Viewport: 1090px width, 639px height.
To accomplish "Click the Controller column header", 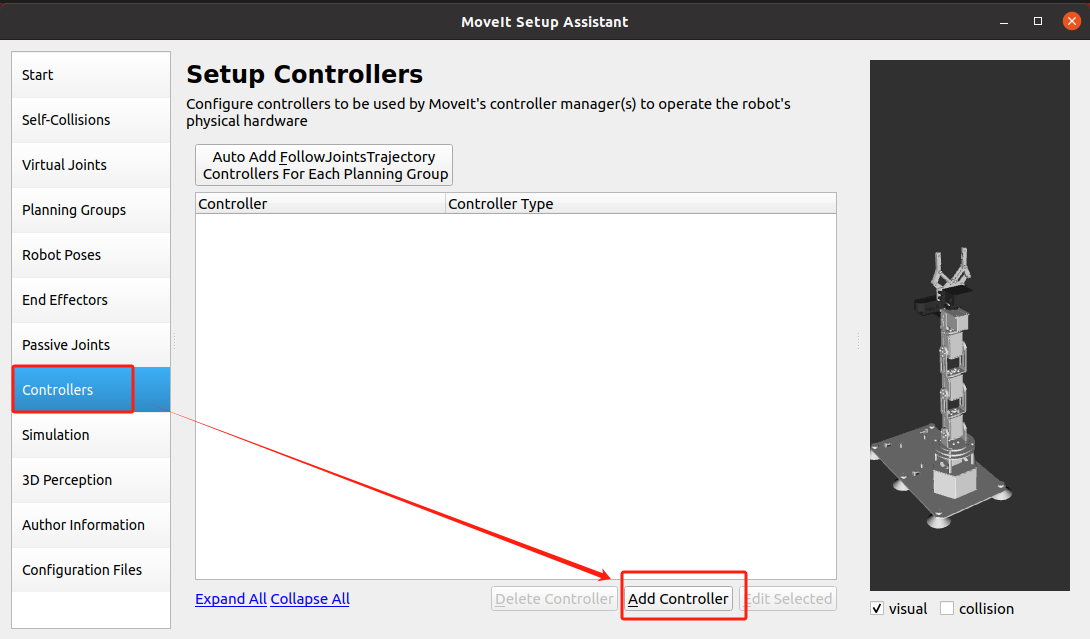I will click(320, 204).
